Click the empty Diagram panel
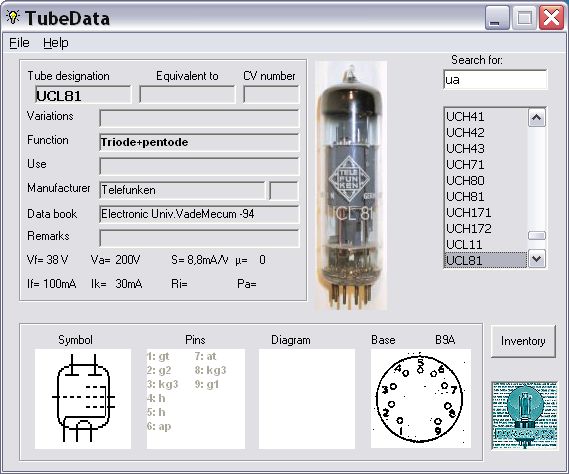 307,399
